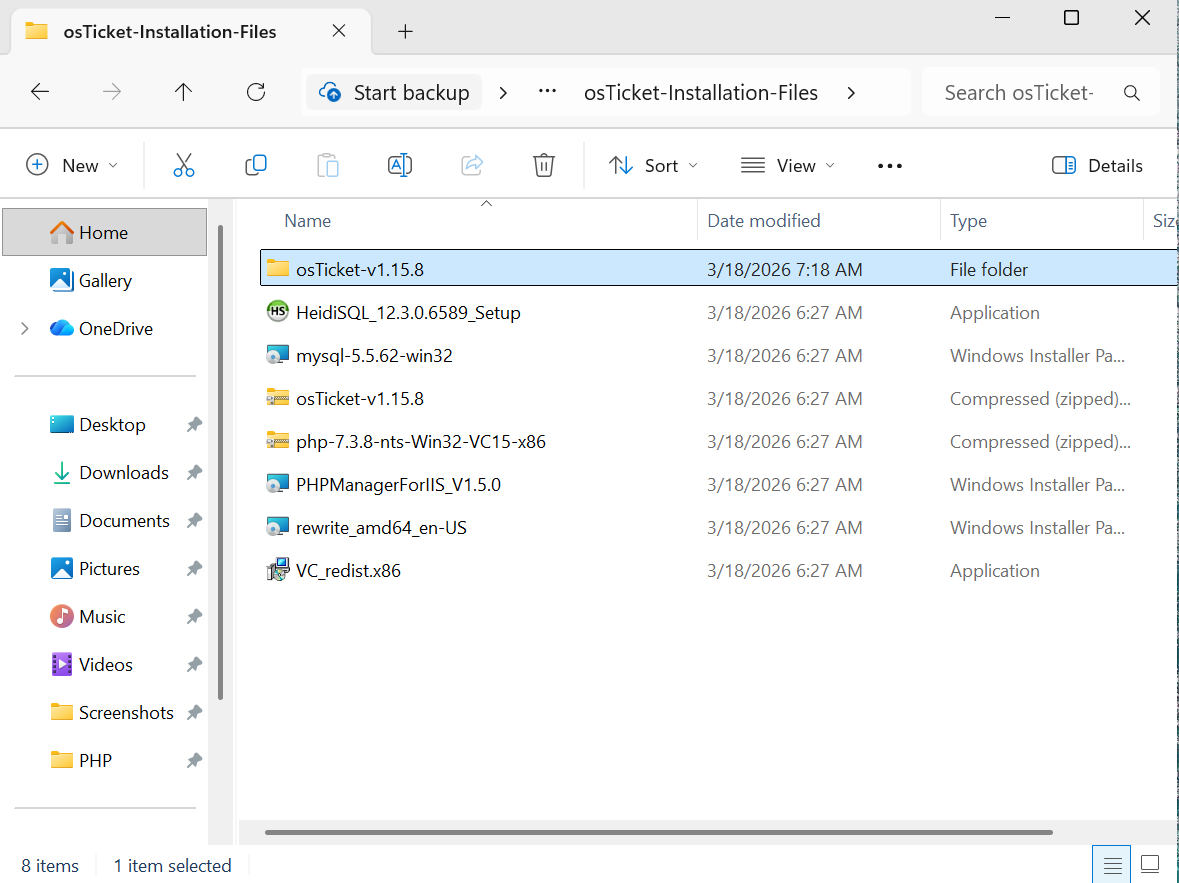1179x883 pixels.
Task: Click the pin icon beside Downloads
Action: click(x=194, y=472)
